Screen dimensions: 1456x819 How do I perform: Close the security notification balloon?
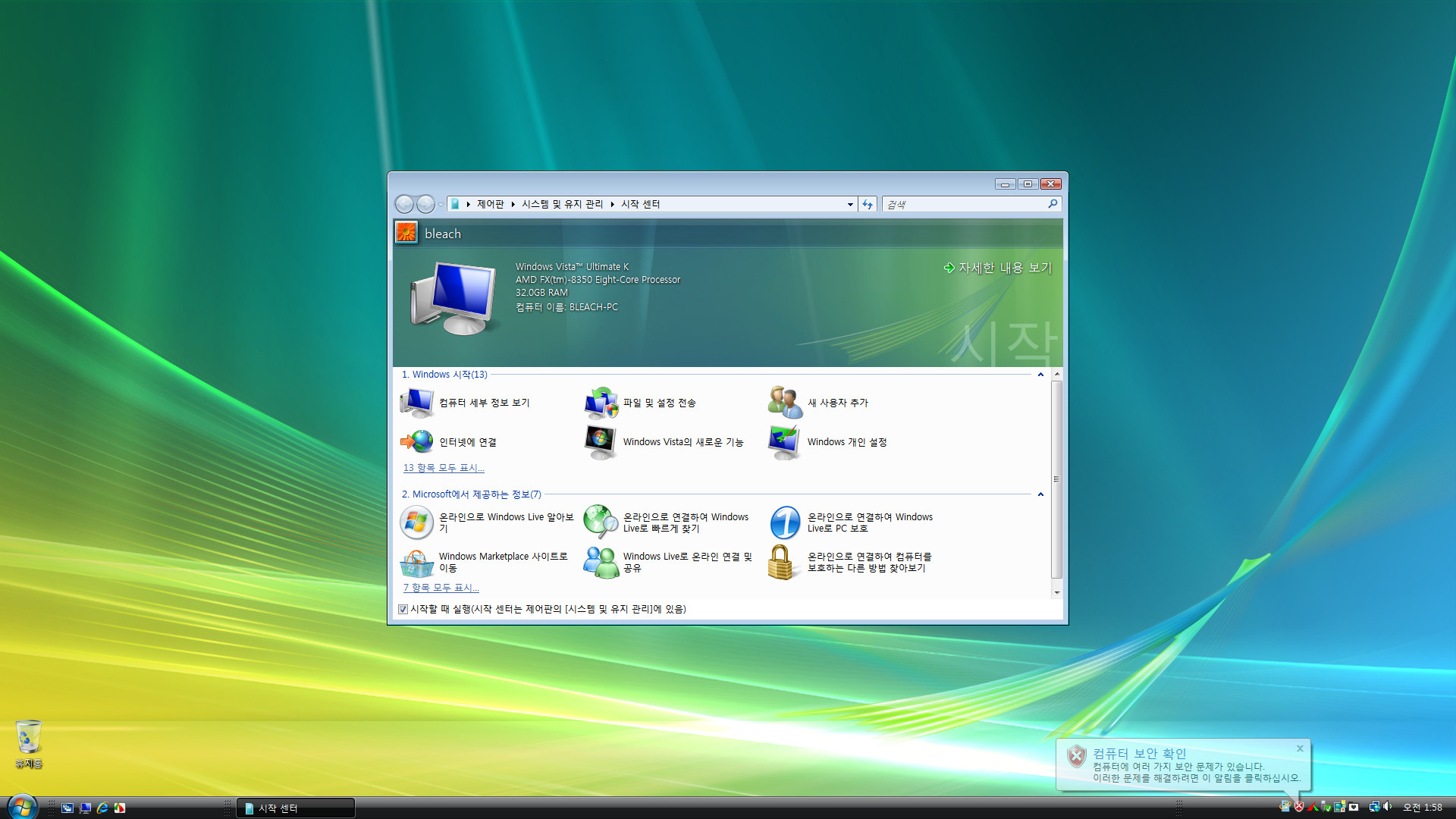(1300, 748)
